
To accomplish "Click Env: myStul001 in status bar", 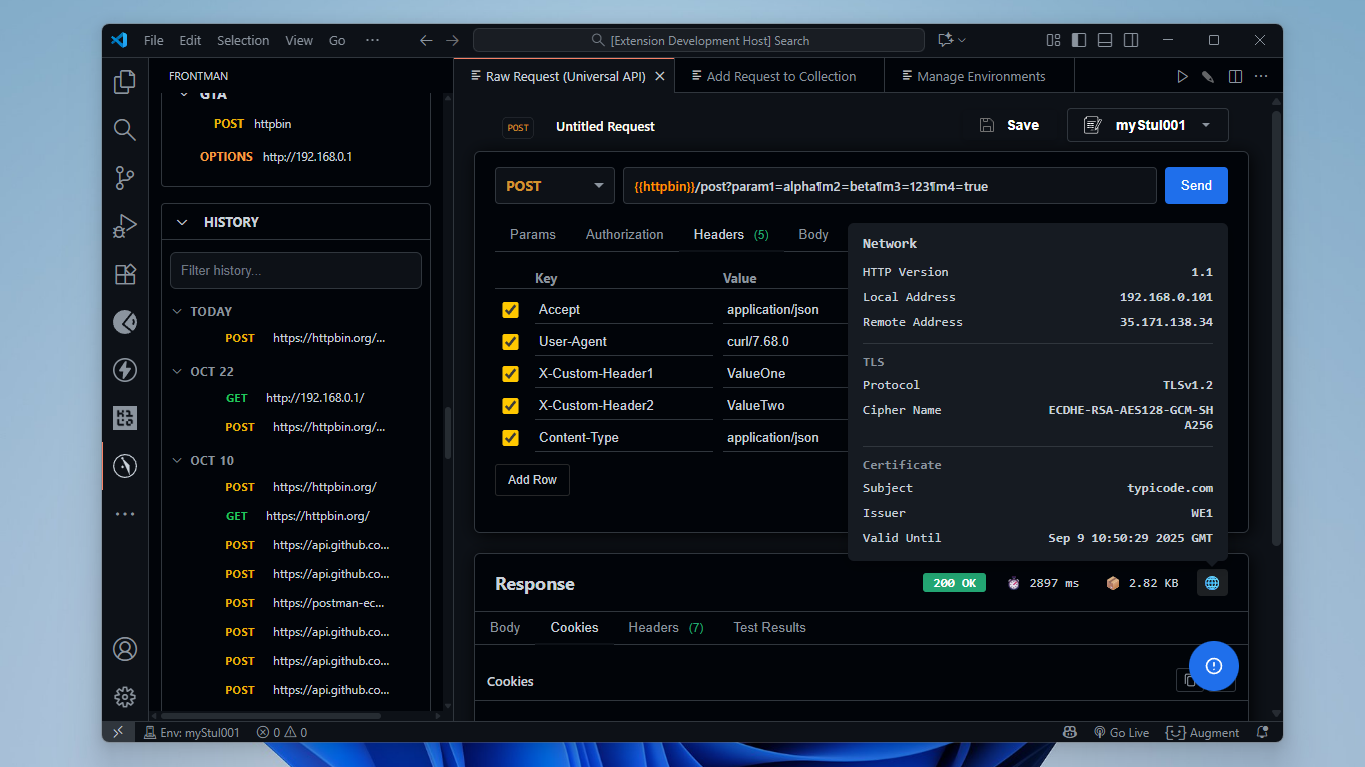I will click(192, 732).
